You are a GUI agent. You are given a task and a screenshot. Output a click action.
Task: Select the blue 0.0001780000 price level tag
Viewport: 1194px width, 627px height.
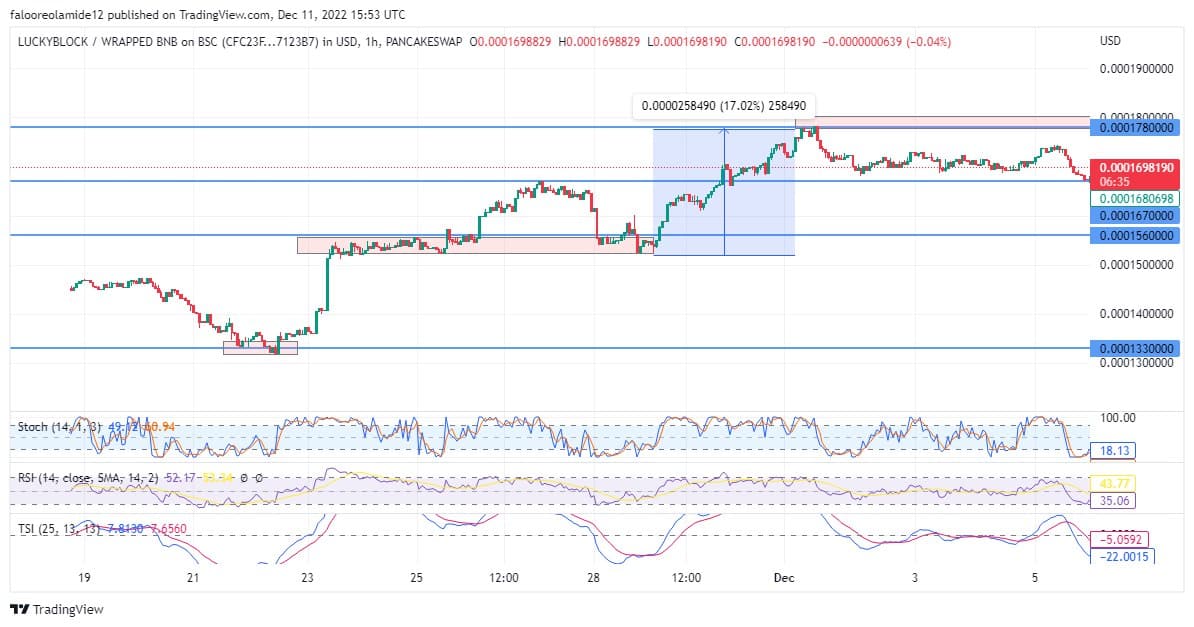pyautogui.click(x=1135, y=127)
